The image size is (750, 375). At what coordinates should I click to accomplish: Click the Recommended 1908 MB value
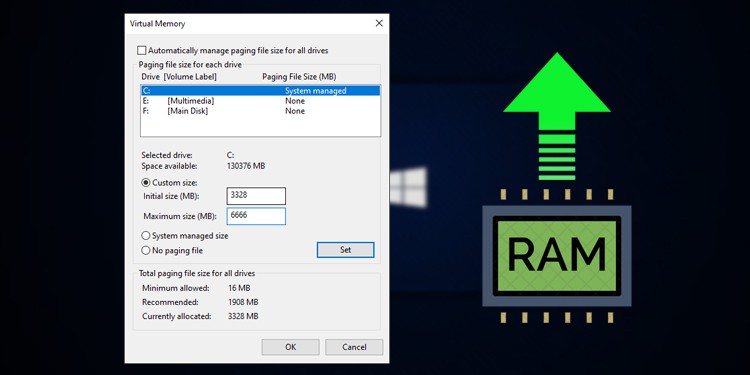tap(243, 302)
